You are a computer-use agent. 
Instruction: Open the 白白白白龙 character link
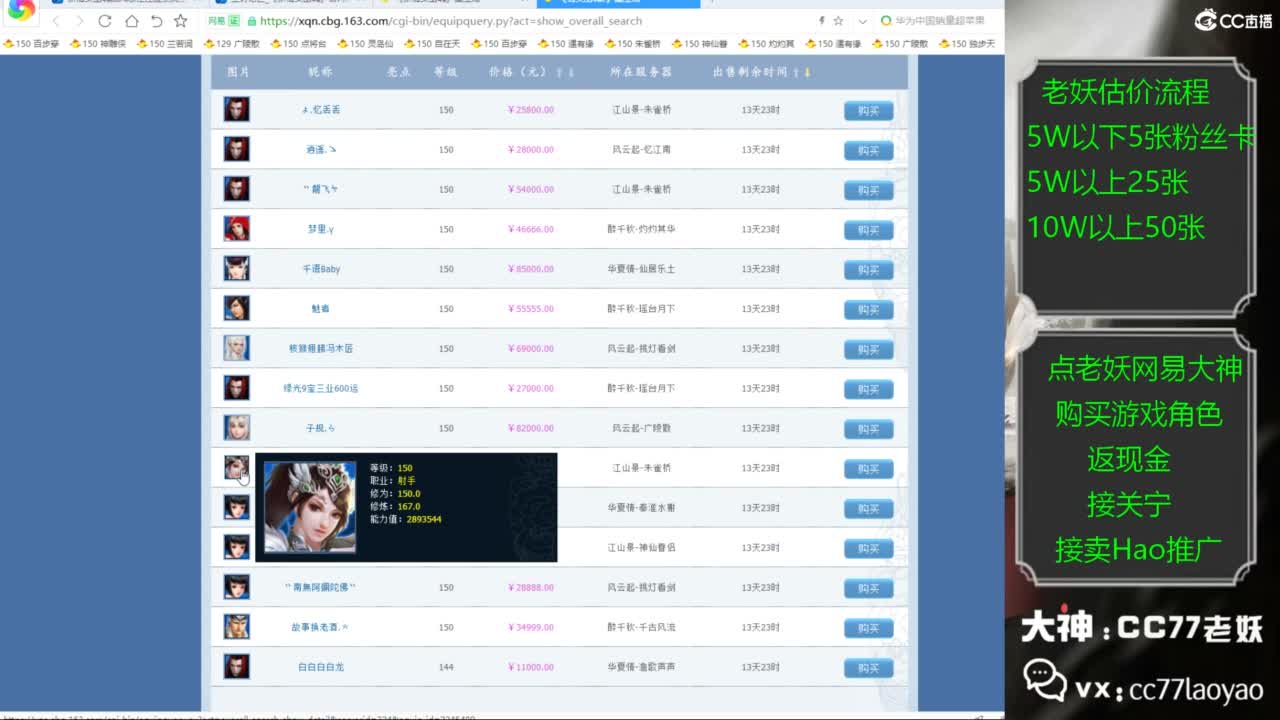point(321,667)
